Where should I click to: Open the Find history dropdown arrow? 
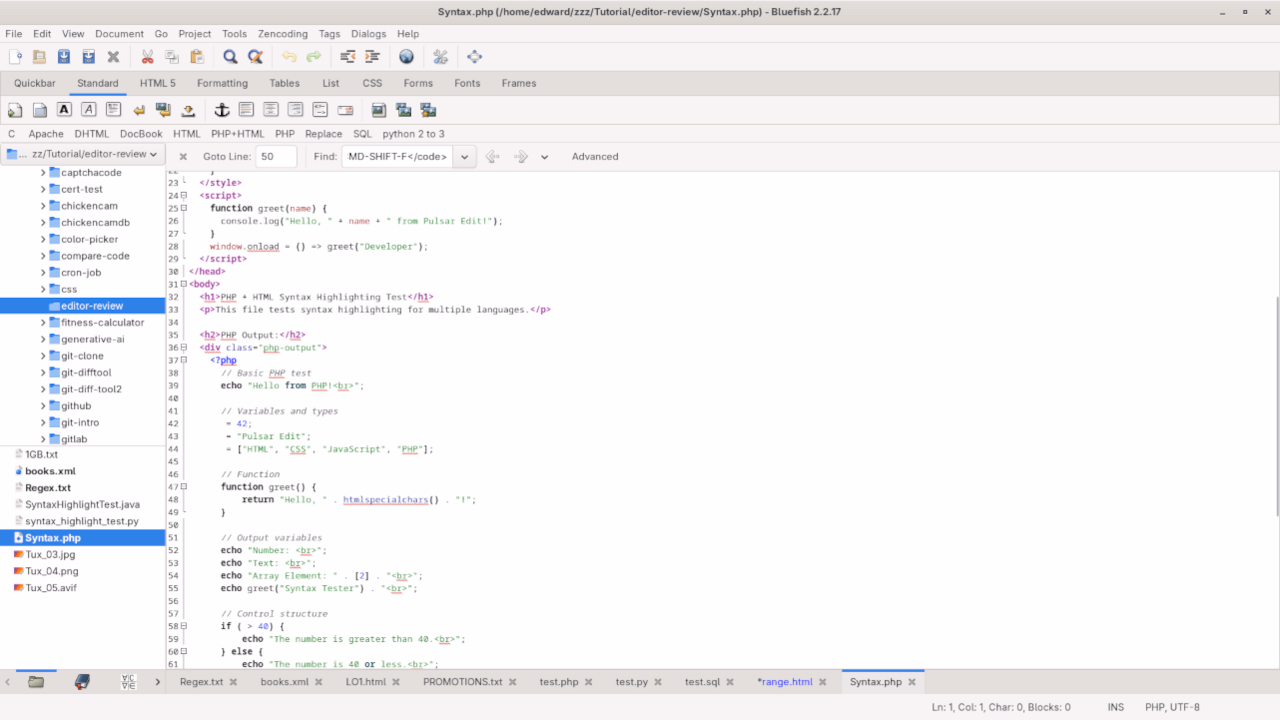(x=465, y=157)
